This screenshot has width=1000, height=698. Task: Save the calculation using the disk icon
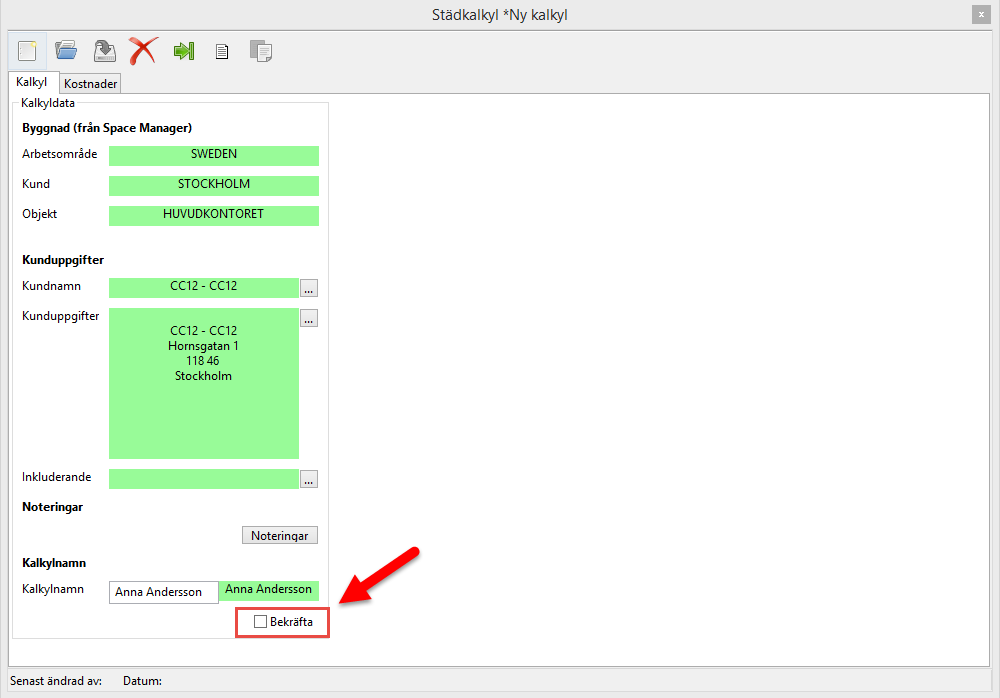click(105, 51)
